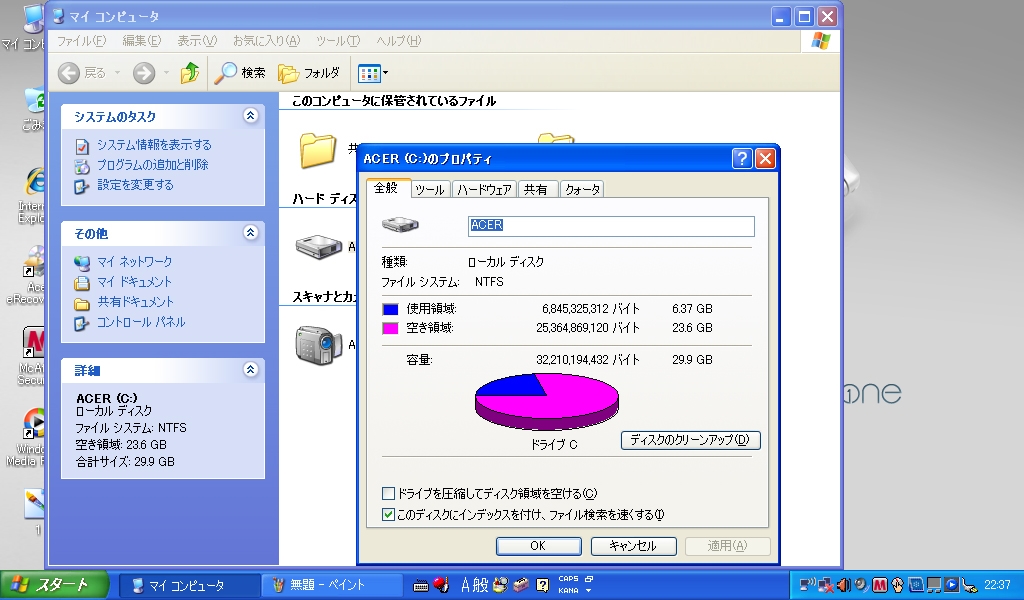Click the McAfee red M tray icon
1024x600 pixels.
(880, 585)
